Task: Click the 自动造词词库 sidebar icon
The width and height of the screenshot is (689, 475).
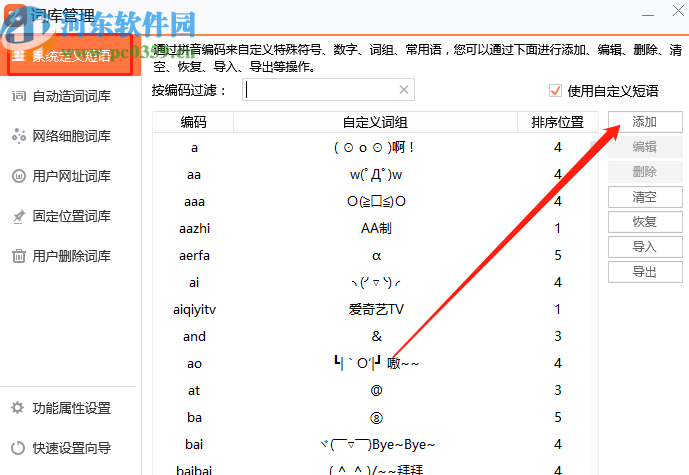Action: click(x=19, y=96)
